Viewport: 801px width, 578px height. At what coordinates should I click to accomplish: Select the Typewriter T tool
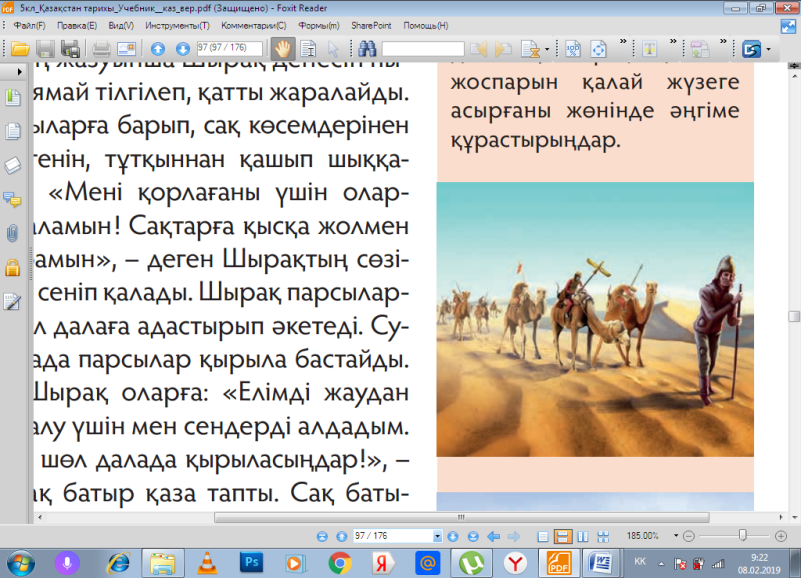pyautogui.click(x=649, y=49)
